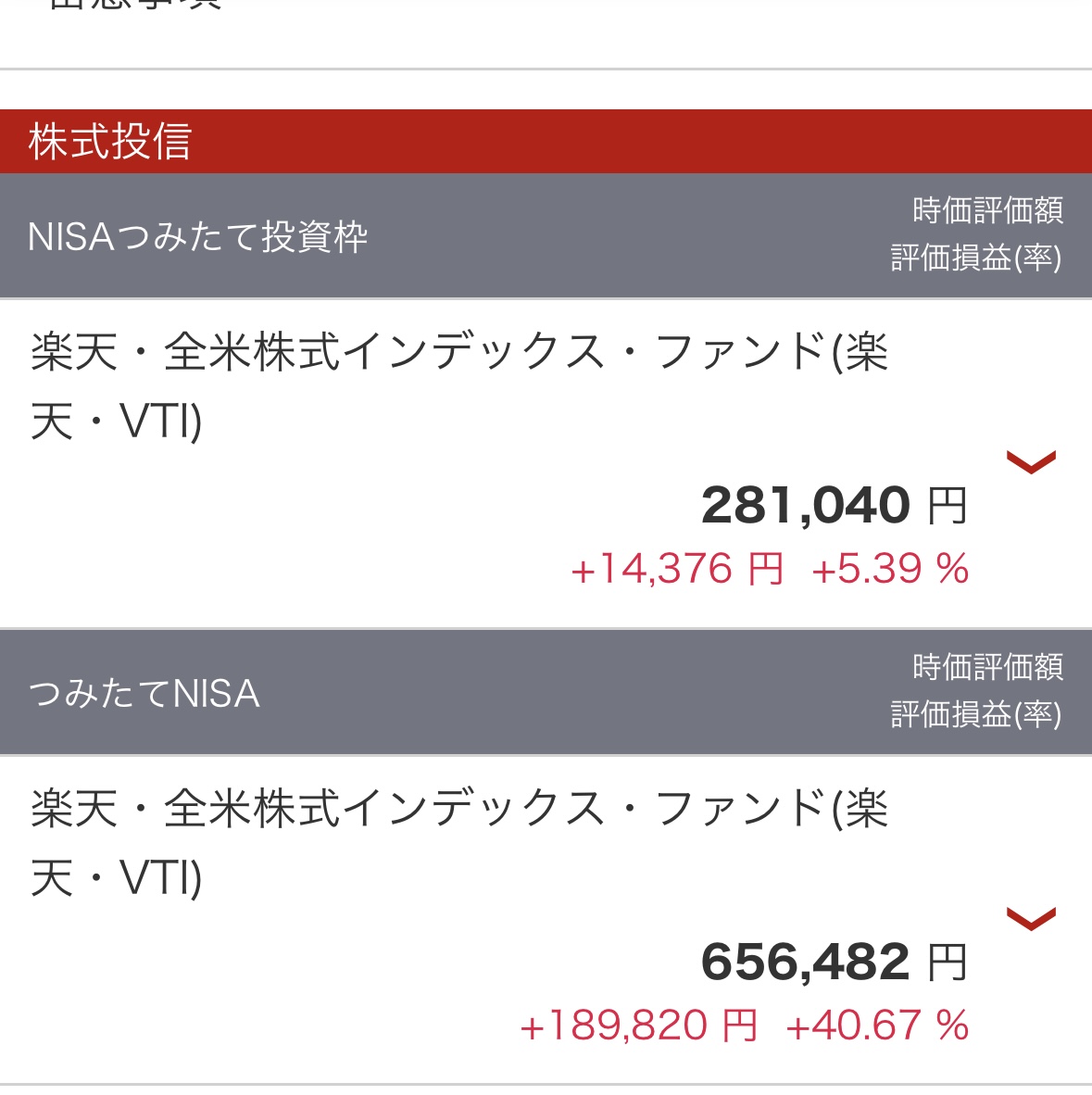This screenshot has width=1092, height=1095.
Task: Click the 281,040 valuation amount
Action: (806, 506)
